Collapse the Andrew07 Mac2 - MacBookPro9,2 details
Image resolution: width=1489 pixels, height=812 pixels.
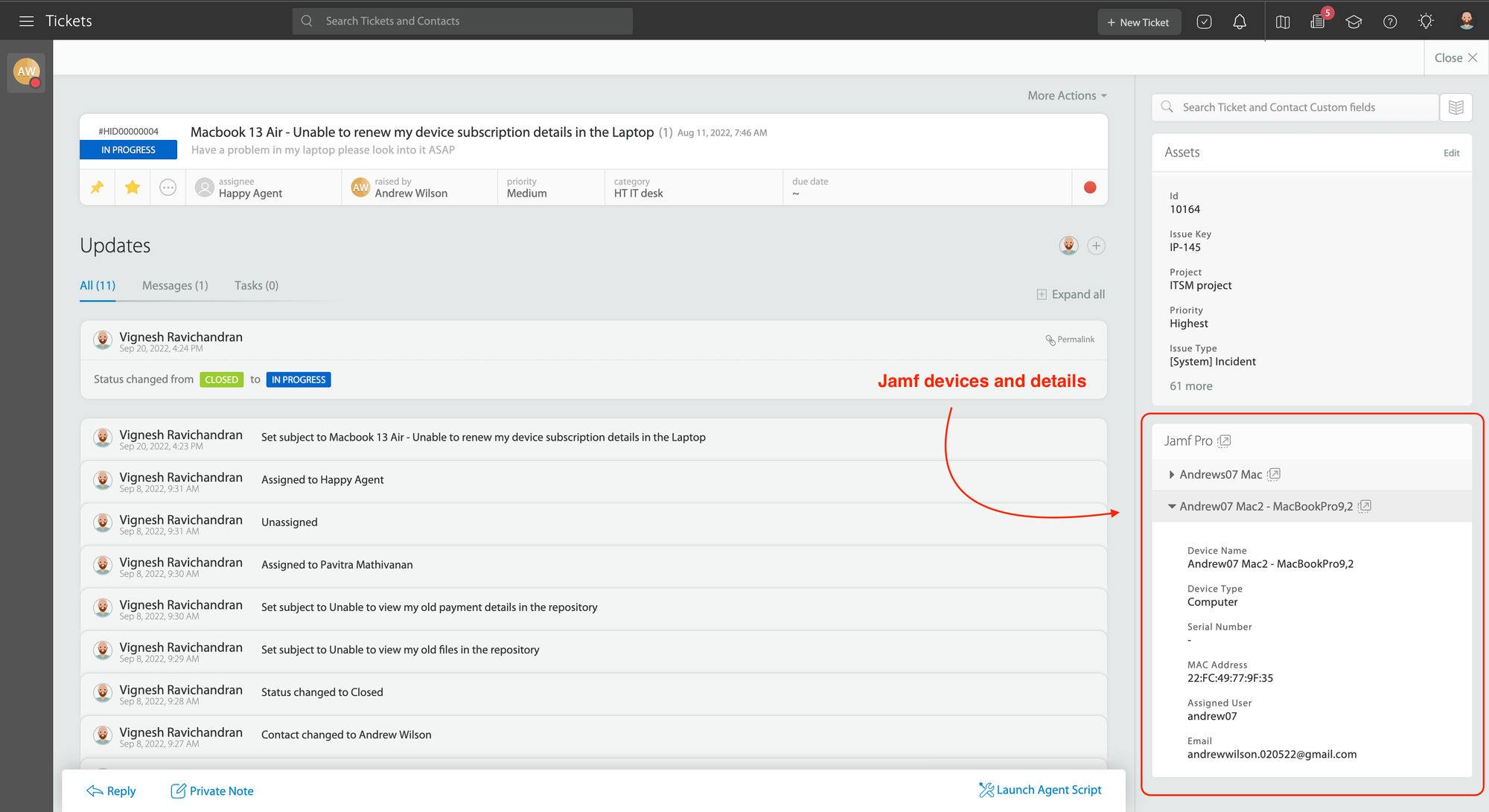1172,505
